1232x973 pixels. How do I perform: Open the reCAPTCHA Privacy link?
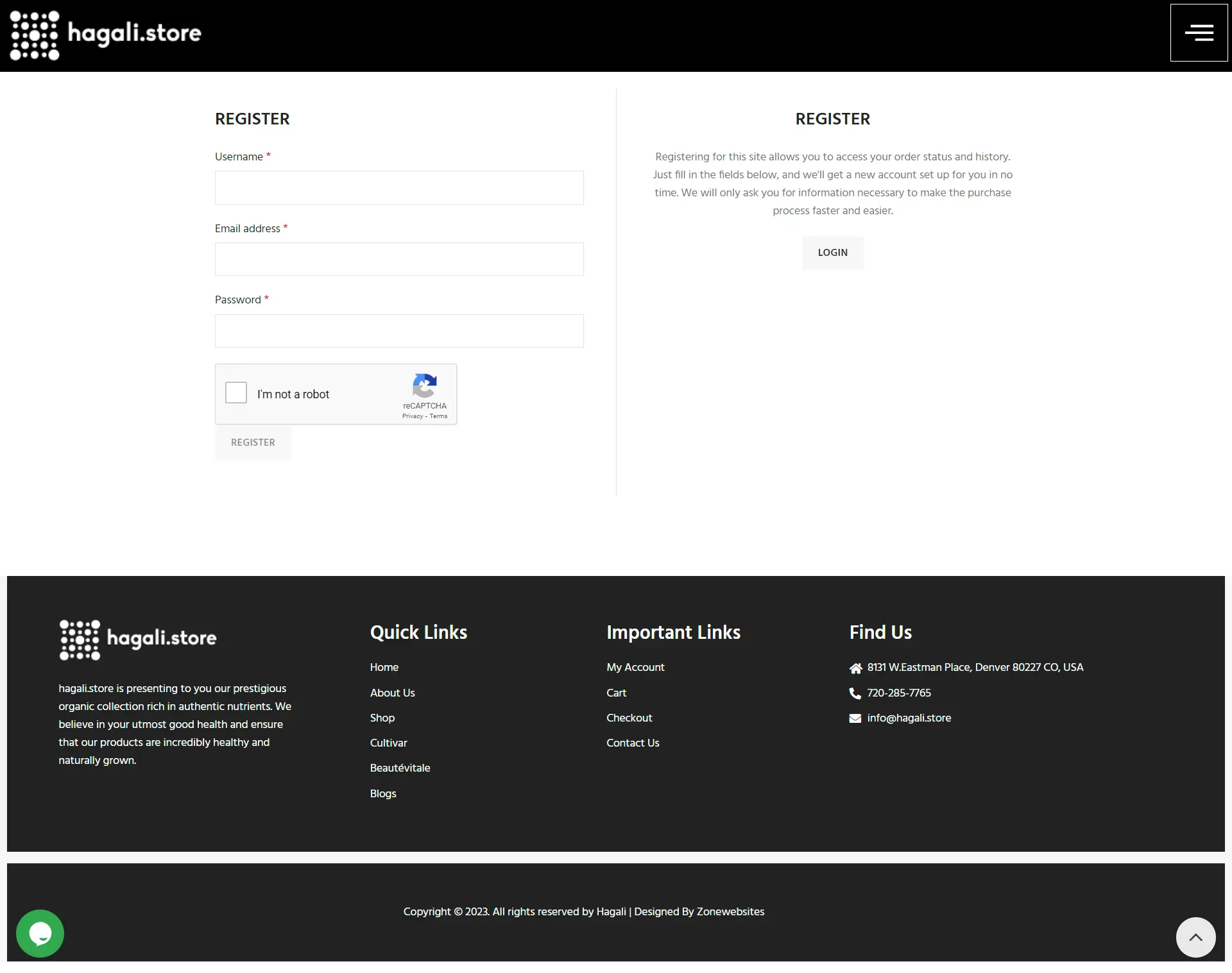tap(413, 416)
